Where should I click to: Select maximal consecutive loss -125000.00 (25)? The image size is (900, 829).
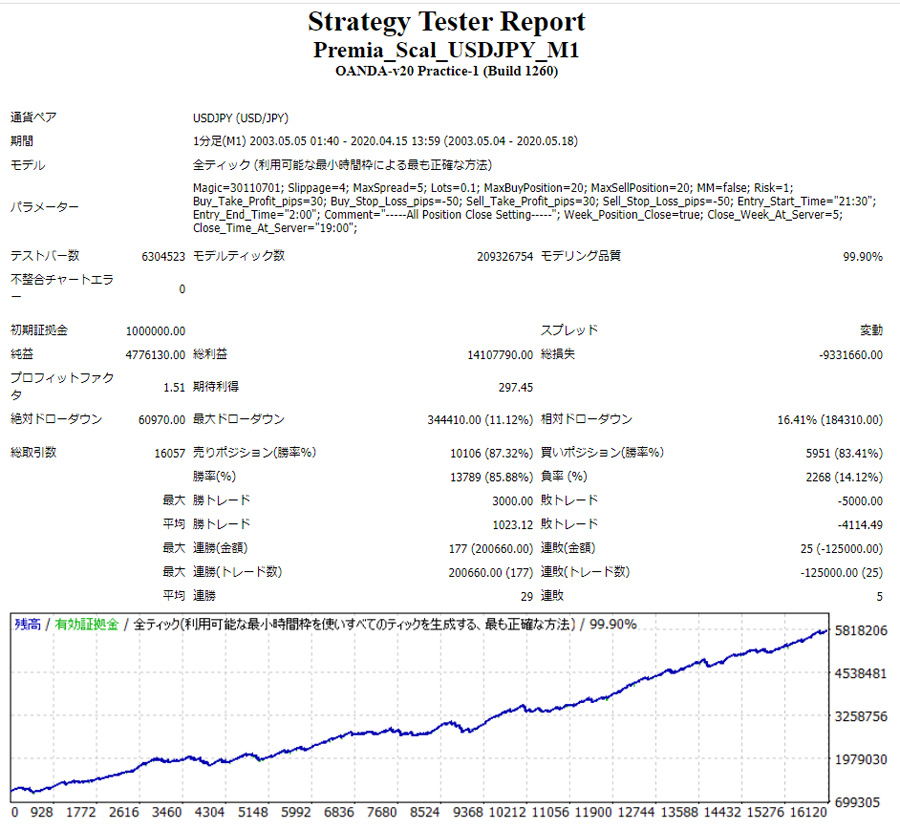click(x=841, y=573)
